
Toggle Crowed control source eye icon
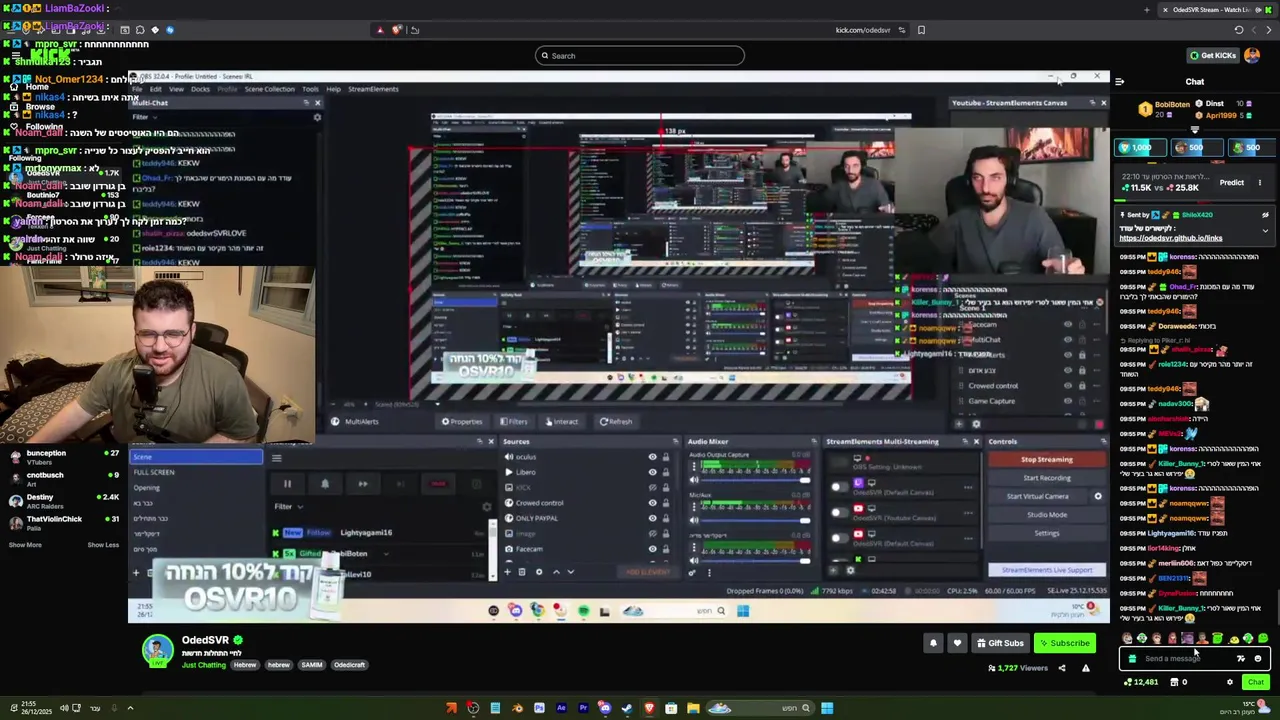coord(653,503)
